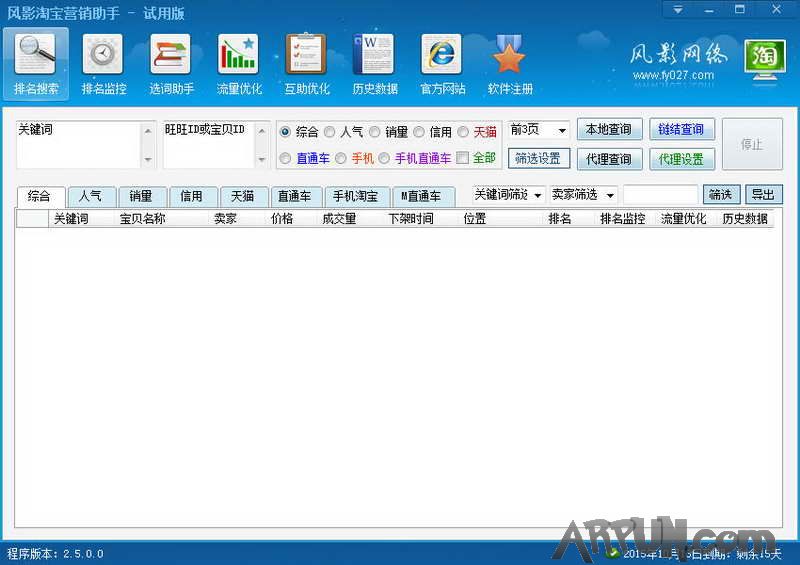Open the 排名监控 clock icon
This screenshot has height=565, width=800.
103,54
